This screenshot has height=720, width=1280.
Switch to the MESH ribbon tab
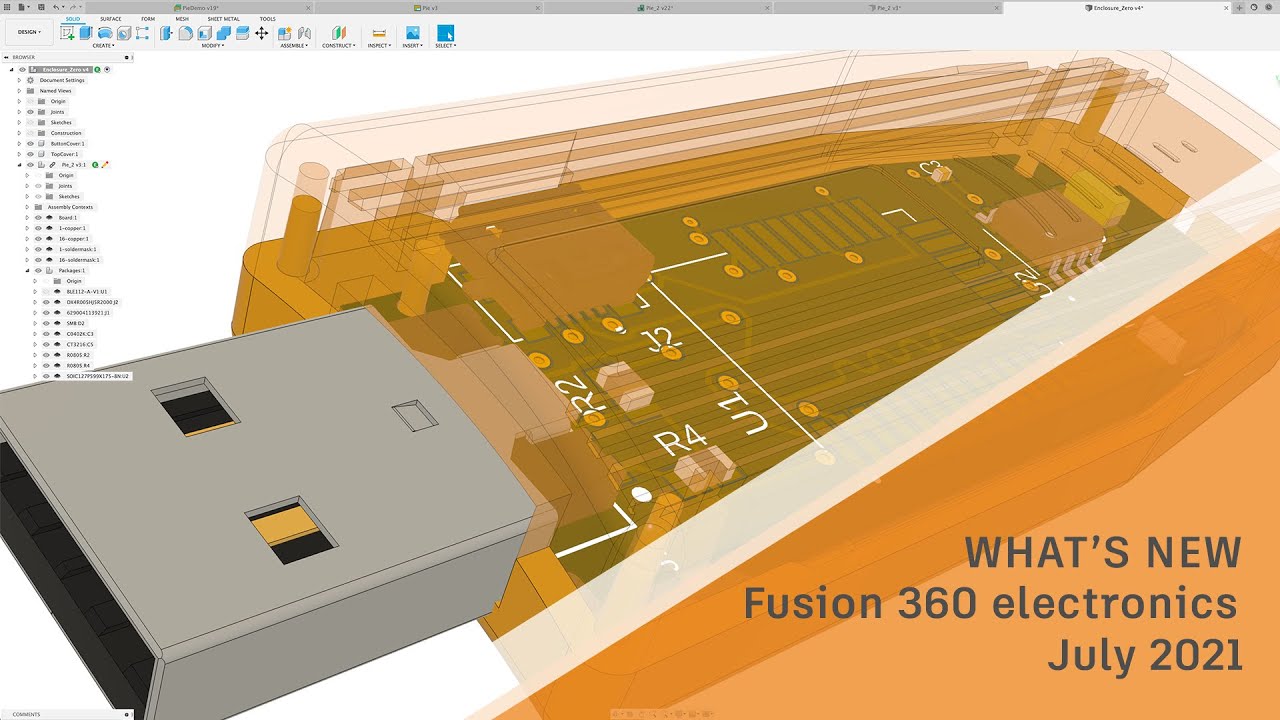click(181, 19)
